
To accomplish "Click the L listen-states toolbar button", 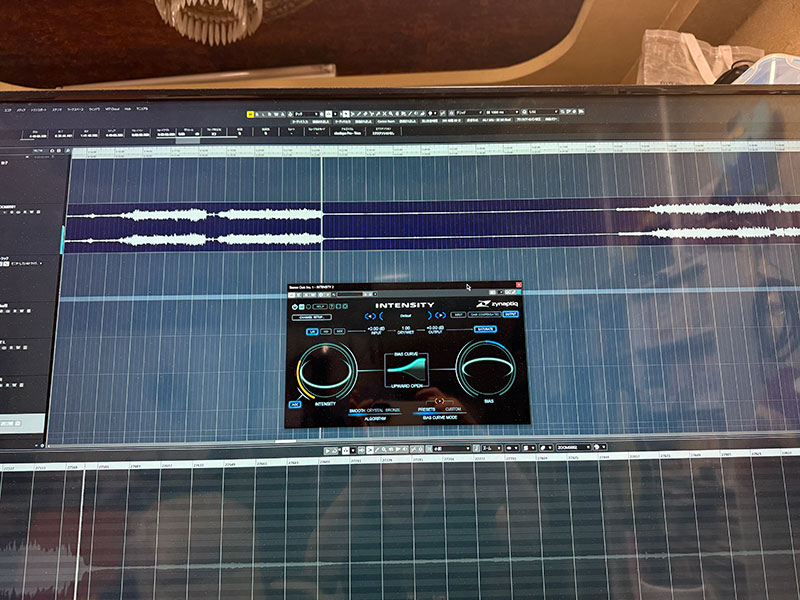I will click(x=264, y=114).
